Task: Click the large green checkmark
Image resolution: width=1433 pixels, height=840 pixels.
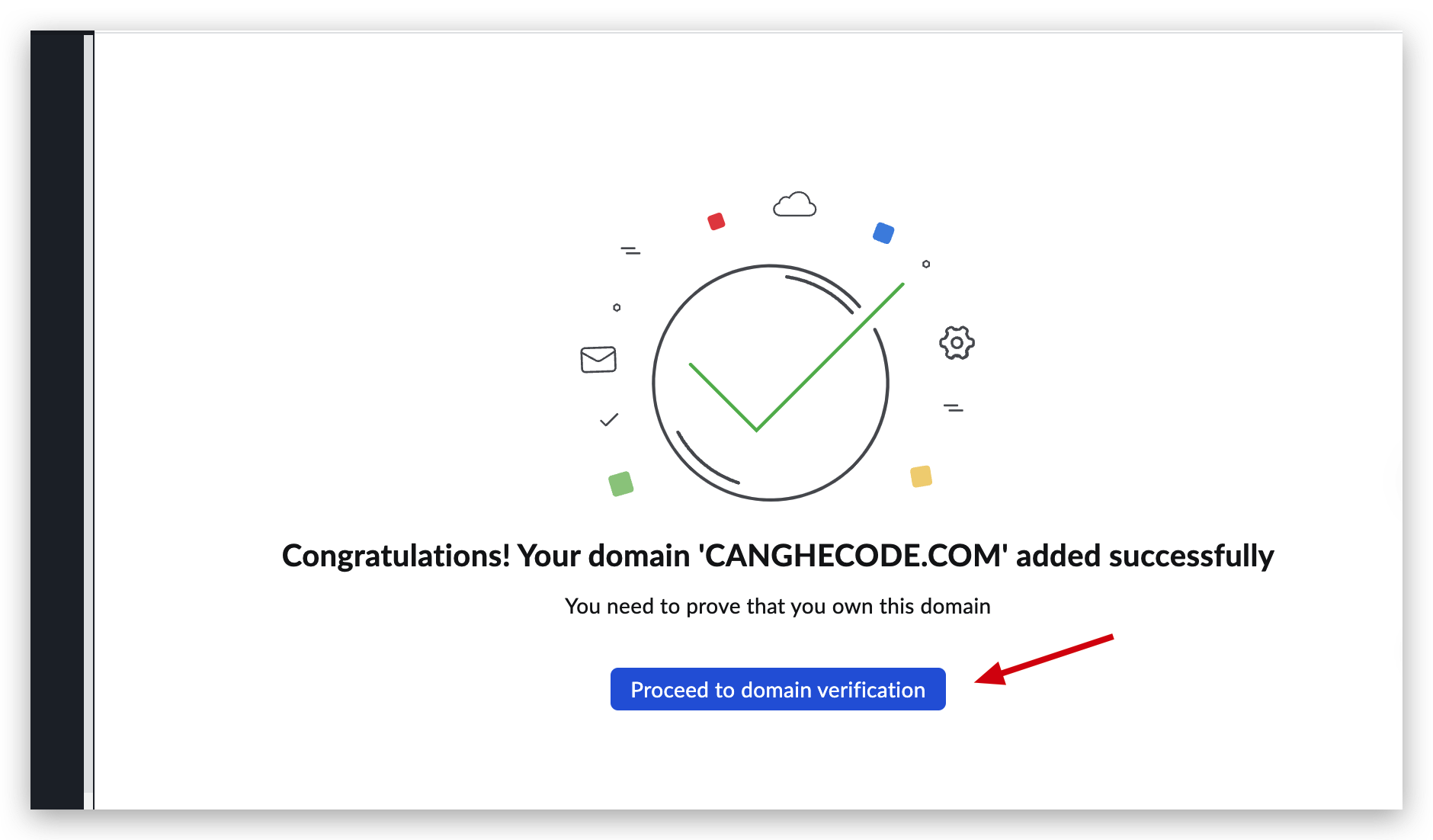Action: tap(797, 357)
